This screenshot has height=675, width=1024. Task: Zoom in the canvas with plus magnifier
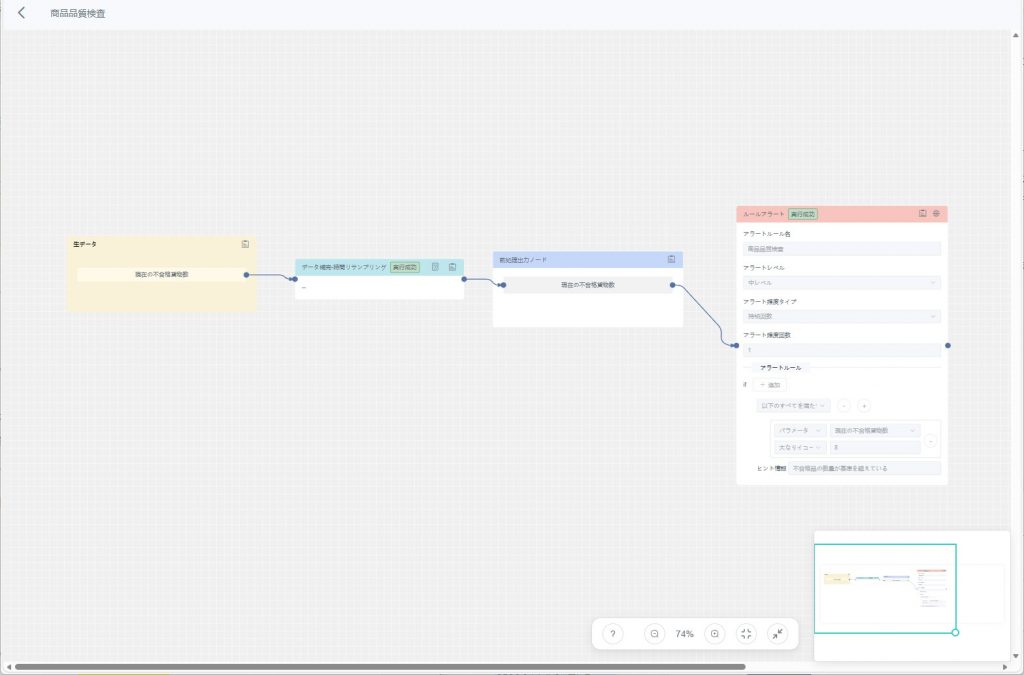click(714, 634)
